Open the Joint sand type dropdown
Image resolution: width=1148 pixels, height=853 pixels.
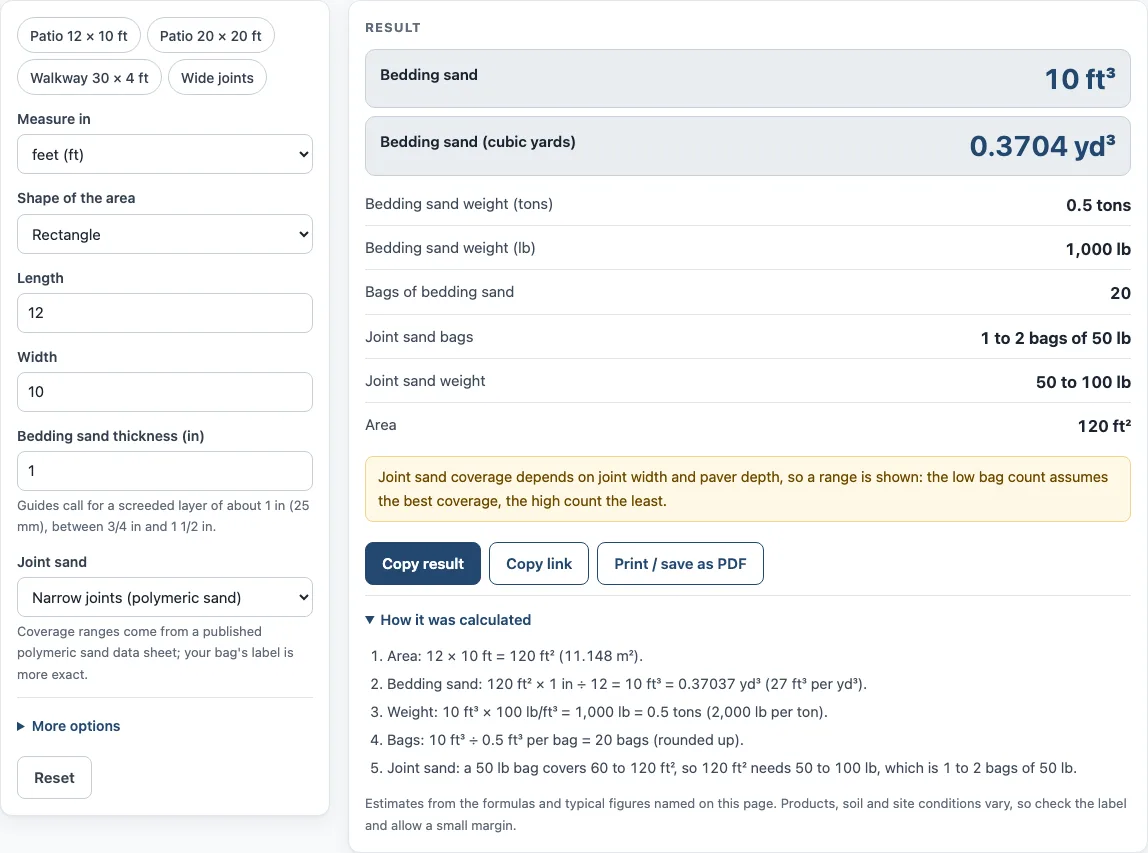[x=165, y=597]
